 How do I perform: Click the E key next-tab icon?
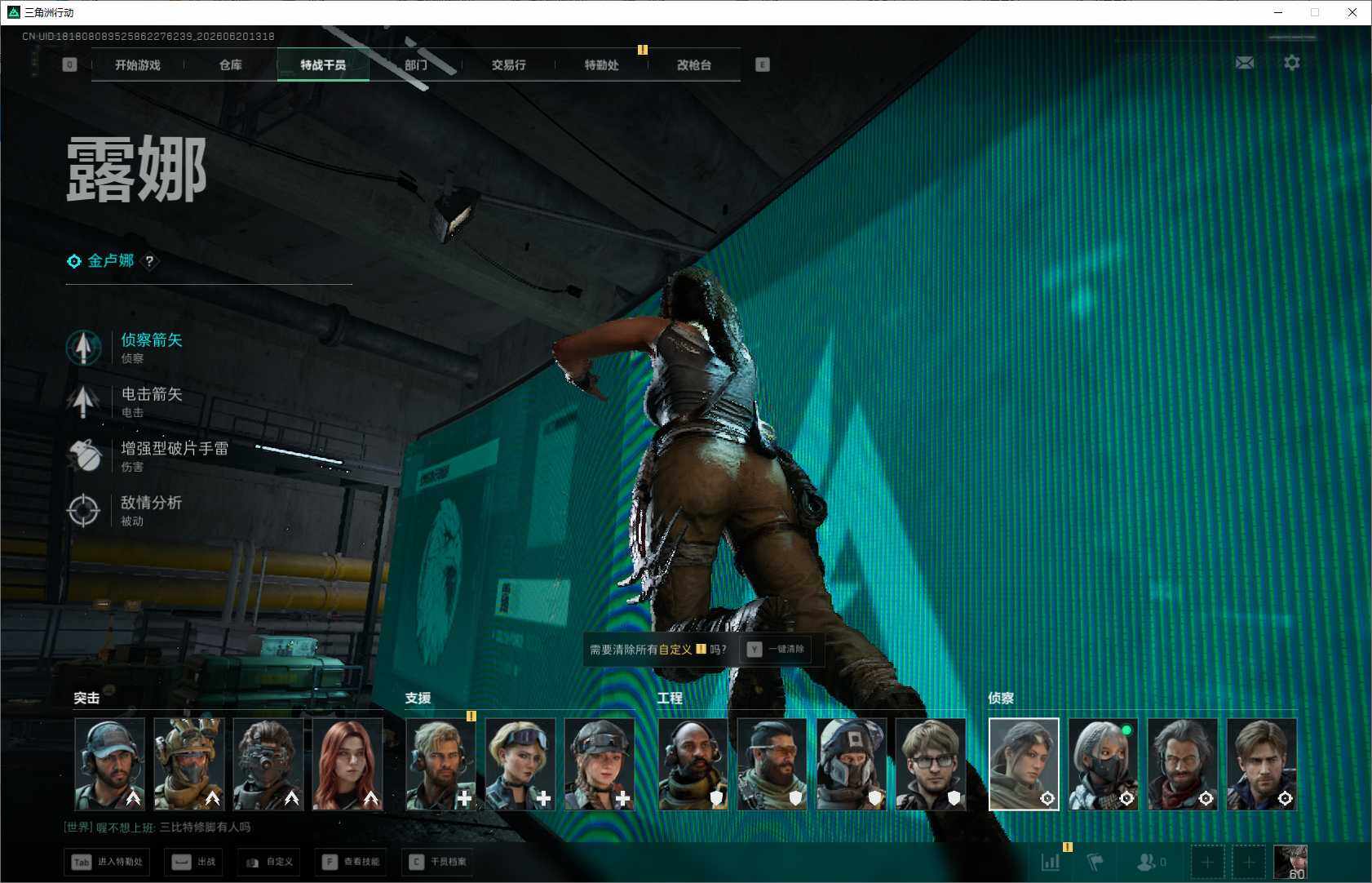coord(763,64)
